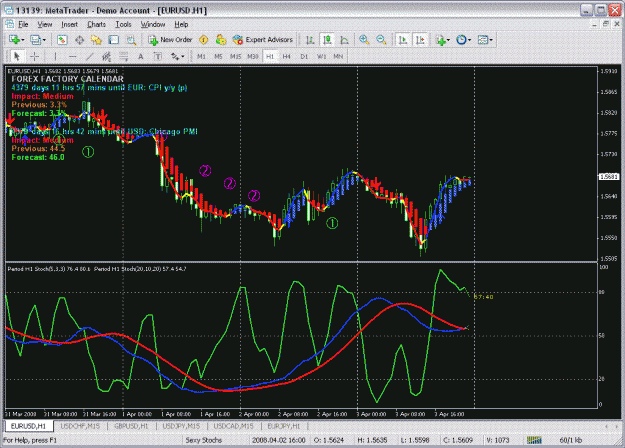Switch to the USDCAD,M15 chart tab
The width and height of the screenshot is (625, 448).
click(x=234, y=426)
